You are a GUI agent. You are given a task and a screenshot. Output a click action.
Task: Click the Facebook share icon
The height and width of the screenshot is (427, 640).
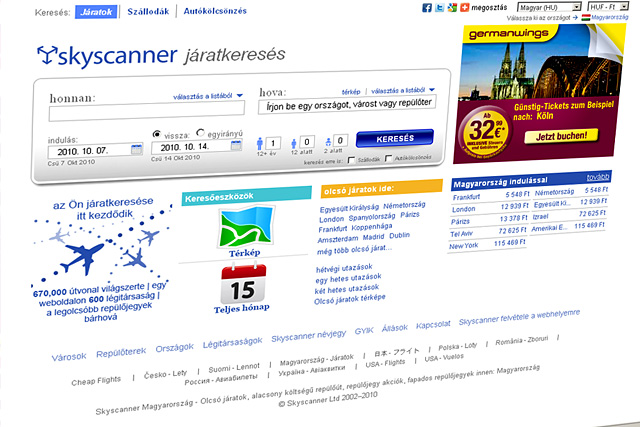[x=427, y=8]
